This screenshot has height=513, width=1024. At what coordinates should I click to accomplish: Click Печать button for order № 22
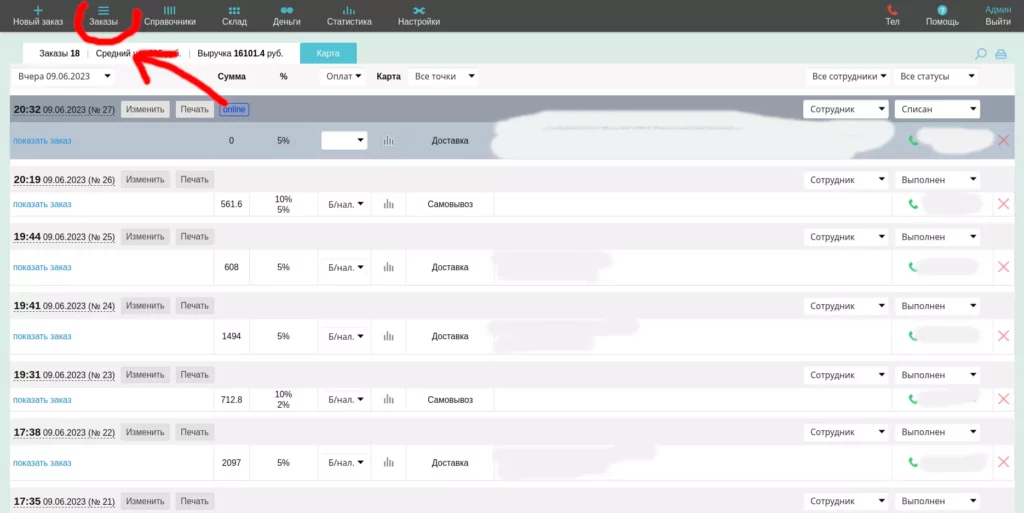point(195,432)
